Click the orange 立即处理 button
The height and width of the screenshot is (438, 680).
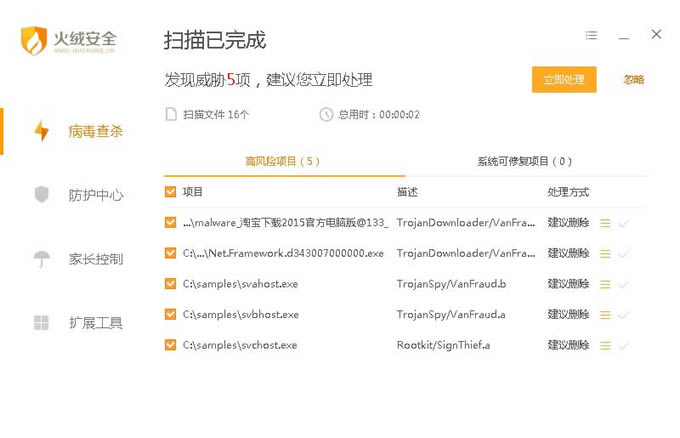[x=564, y=79]
